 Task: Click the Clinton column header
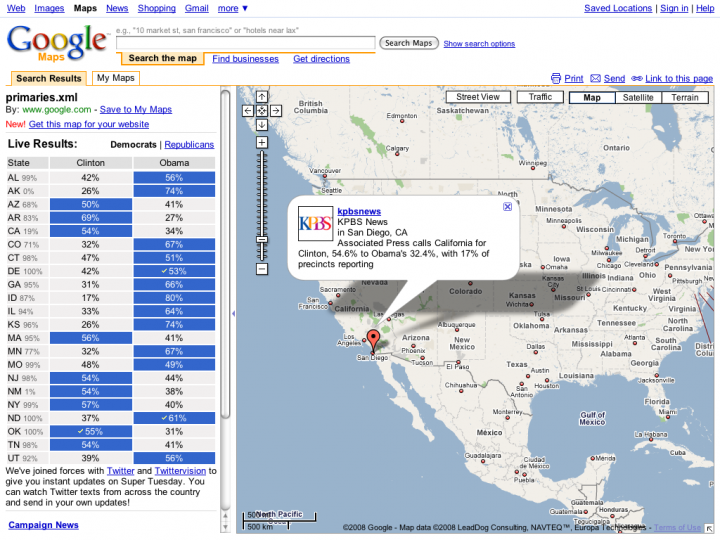[x=90, y=163]
